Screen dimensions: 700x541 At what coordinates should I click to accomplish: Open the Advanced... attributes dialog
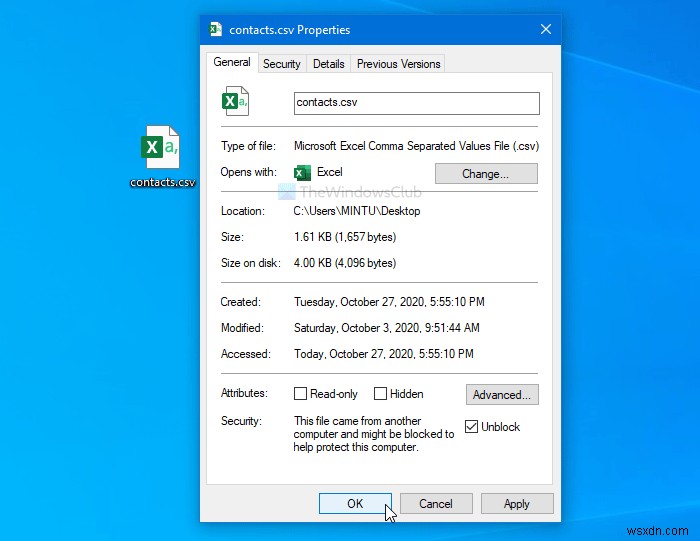pyautogui.click(x=502, y=394)
